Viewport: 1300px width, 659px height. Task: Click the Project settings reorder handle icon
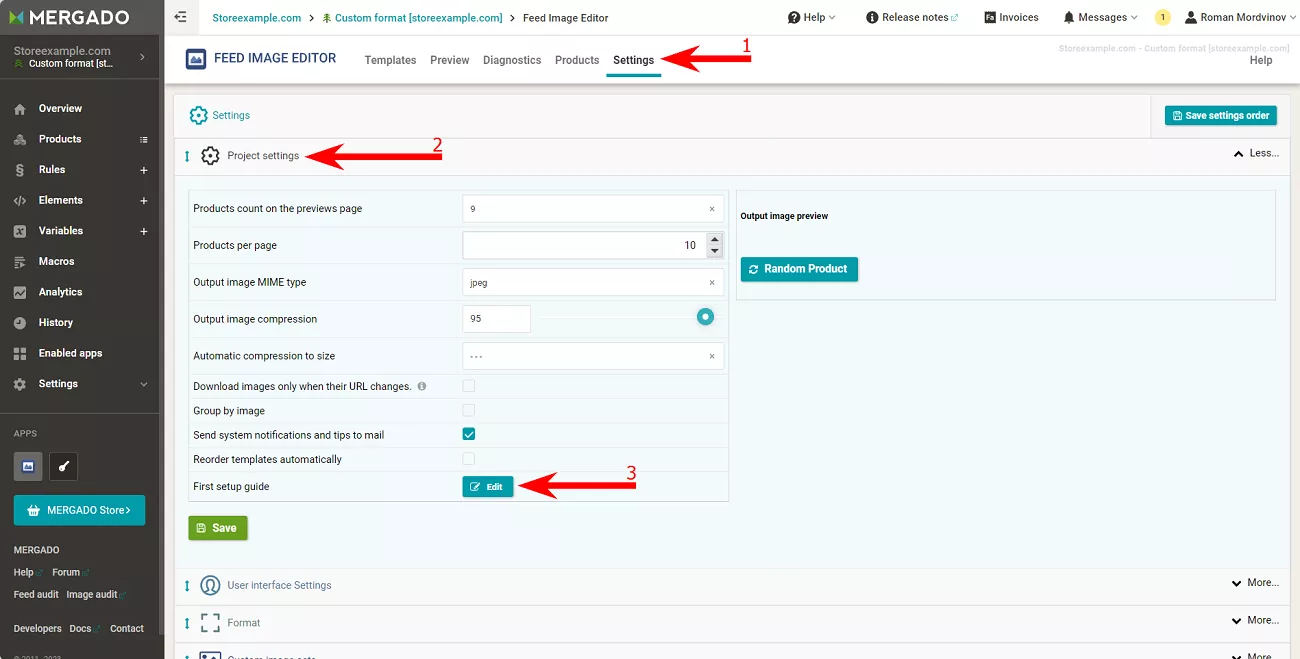(187, 156)
